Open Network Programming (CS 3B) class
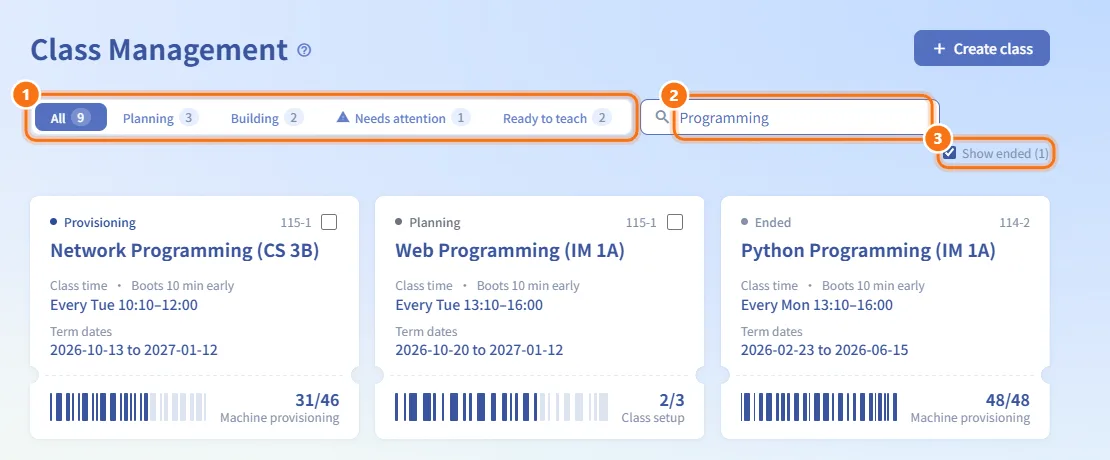 pyautogui.click(x=184, y=251)
